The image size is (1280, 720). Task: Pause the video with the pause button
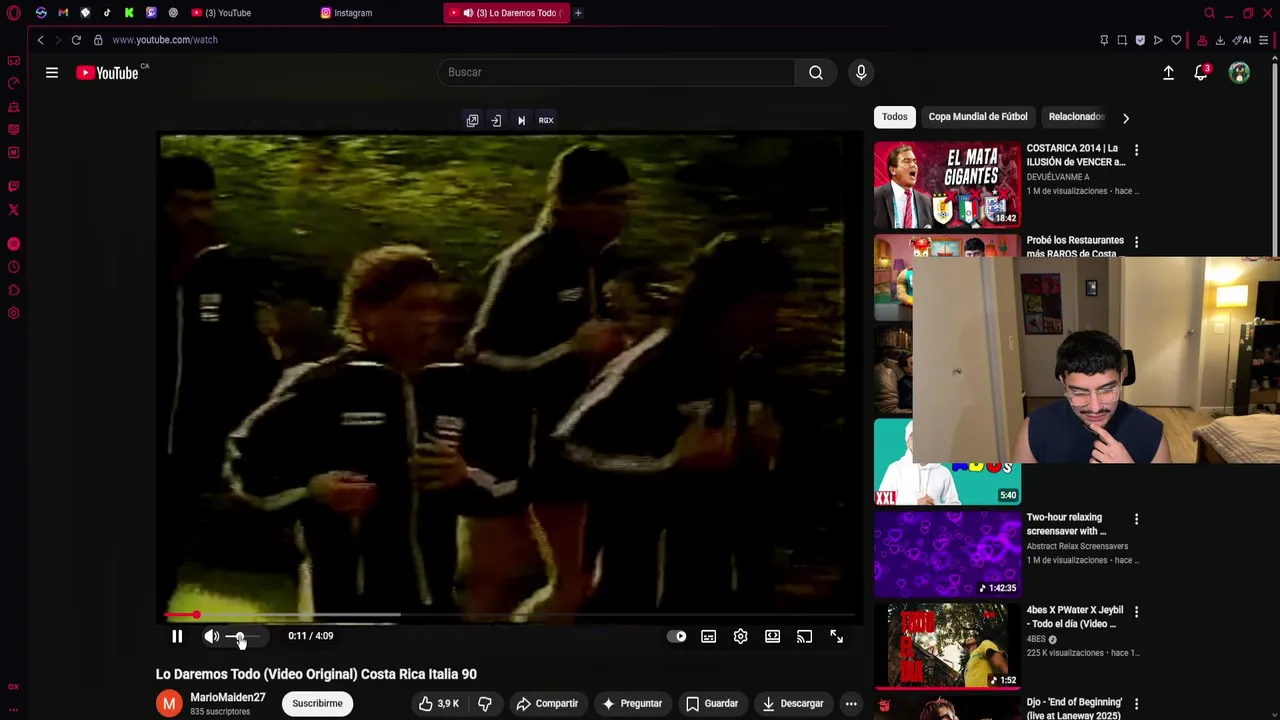(x=177, y=636)
